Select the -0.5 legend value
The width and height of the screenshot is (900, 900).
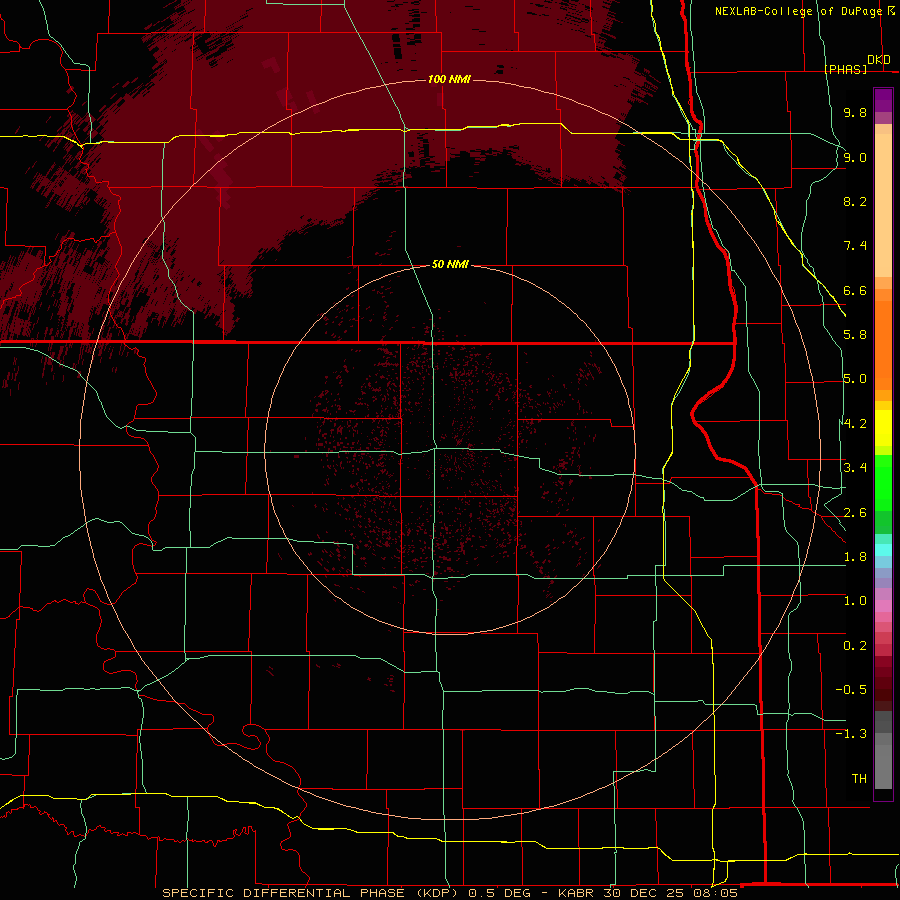click(x=851, y=690)
